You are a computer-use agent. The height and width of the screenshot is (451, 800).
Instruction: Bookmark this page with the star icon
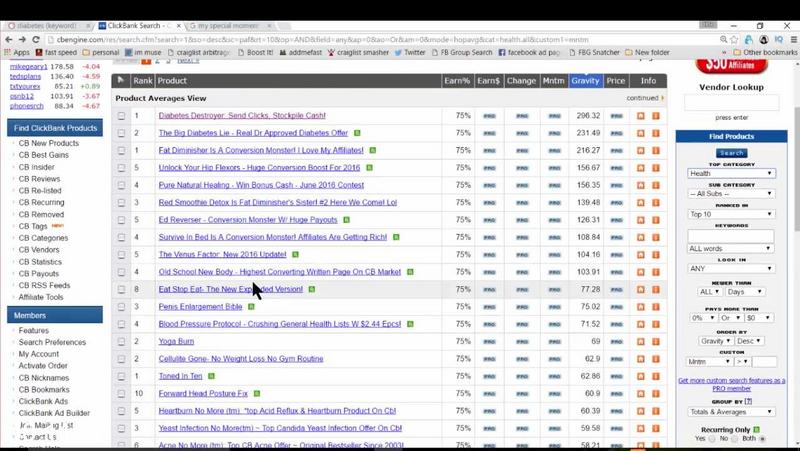[734, 39]
